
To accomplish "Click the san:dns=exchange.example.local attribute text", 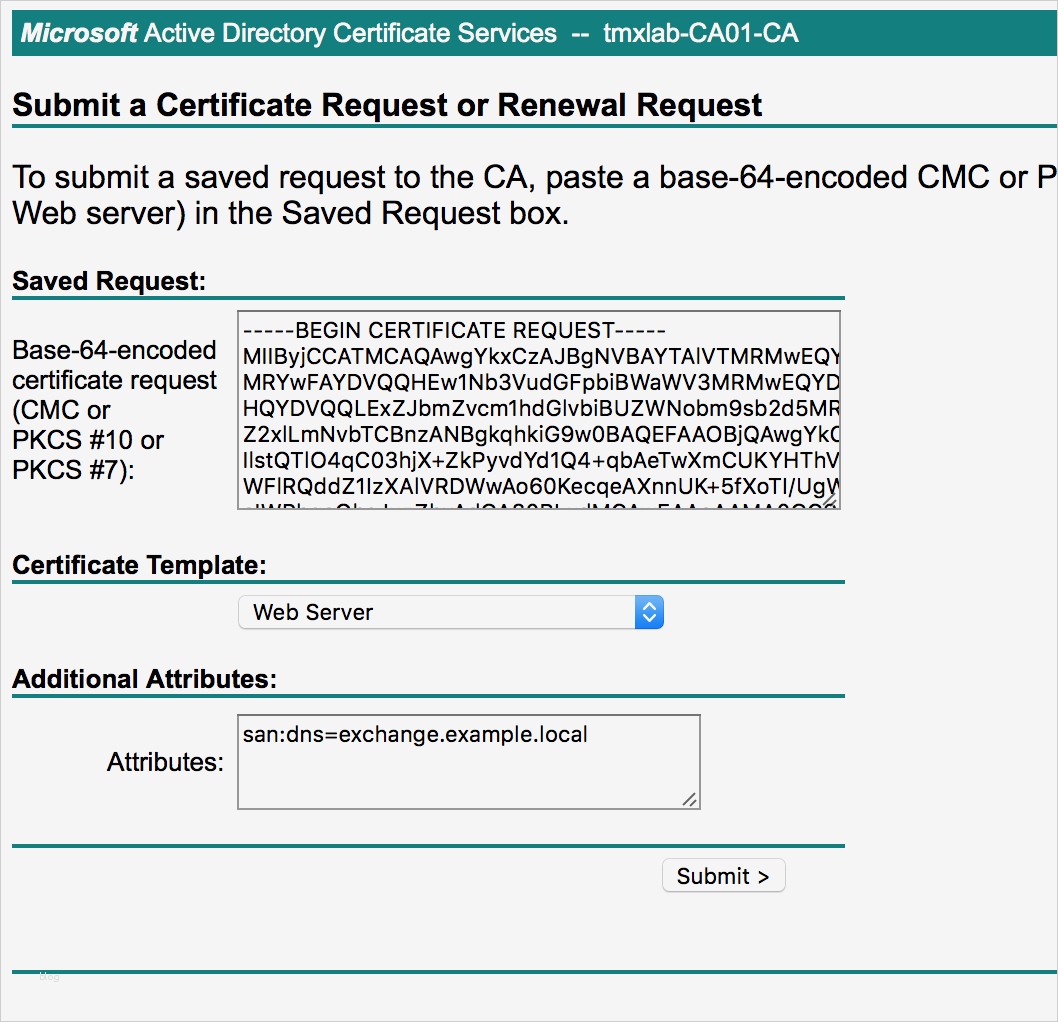I will [x=415, y=735].
